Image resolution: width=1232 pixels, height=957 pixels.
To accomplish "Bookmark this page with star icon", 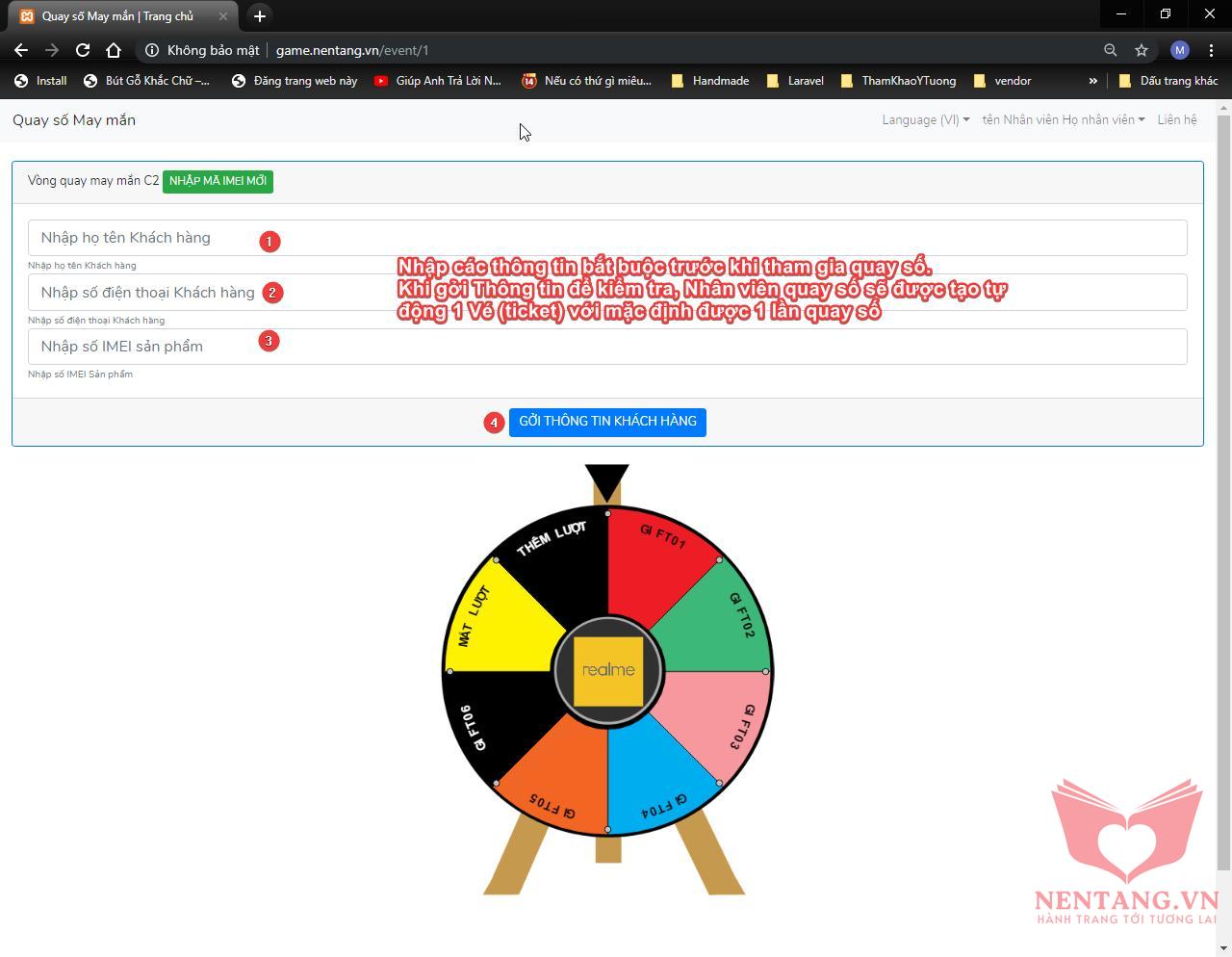I will (x=1142, y=50).
